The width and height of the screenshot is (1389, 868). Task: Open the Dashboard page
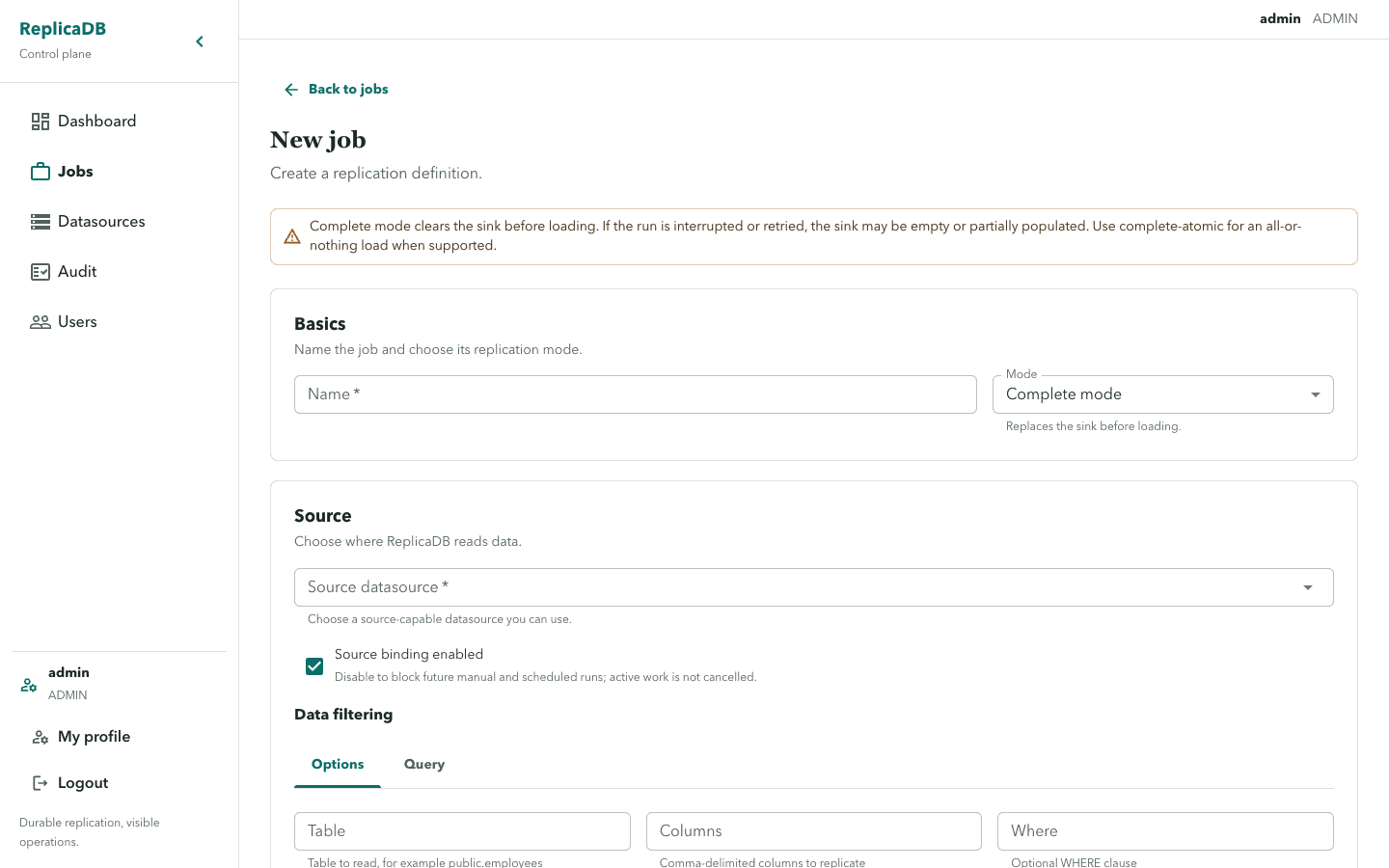click(x=120, y=122)
